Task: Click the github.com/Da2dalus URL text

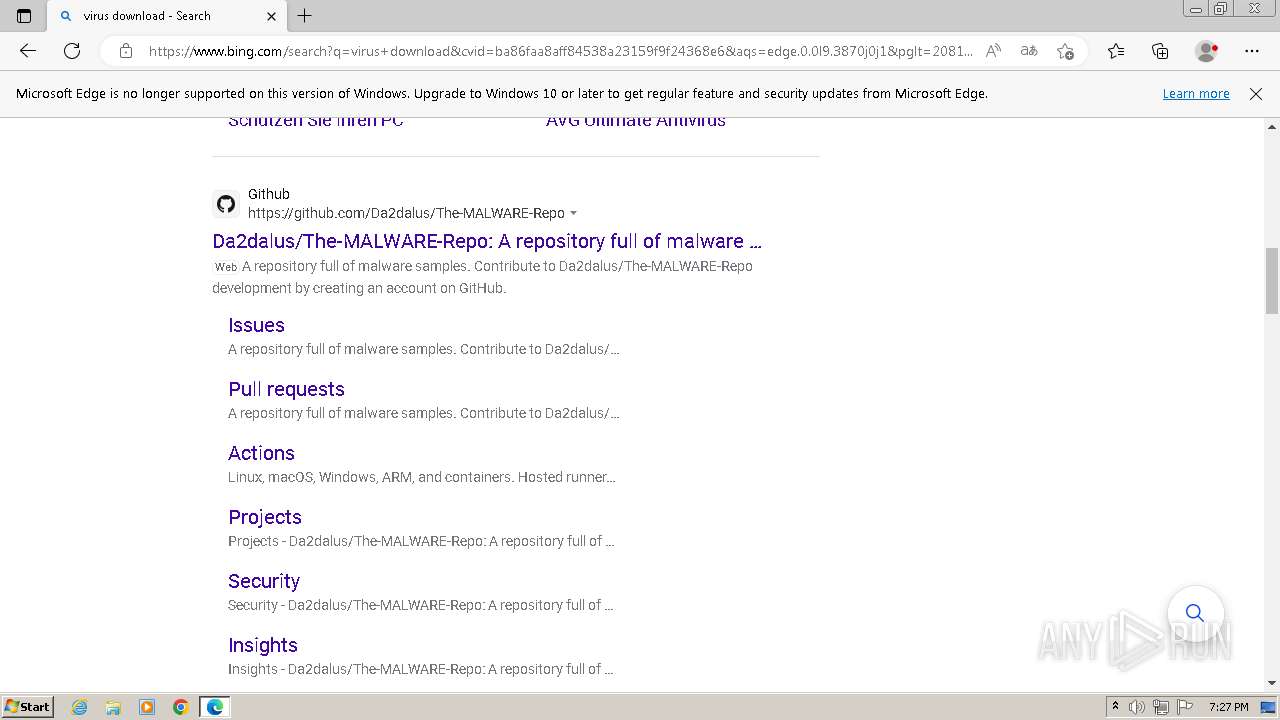Action: [x=406, y=213]
